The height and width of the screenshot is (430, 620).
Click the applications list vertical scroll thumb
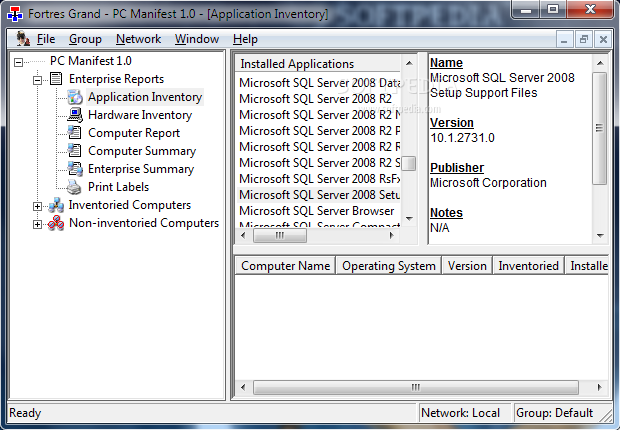coord(408,163)
